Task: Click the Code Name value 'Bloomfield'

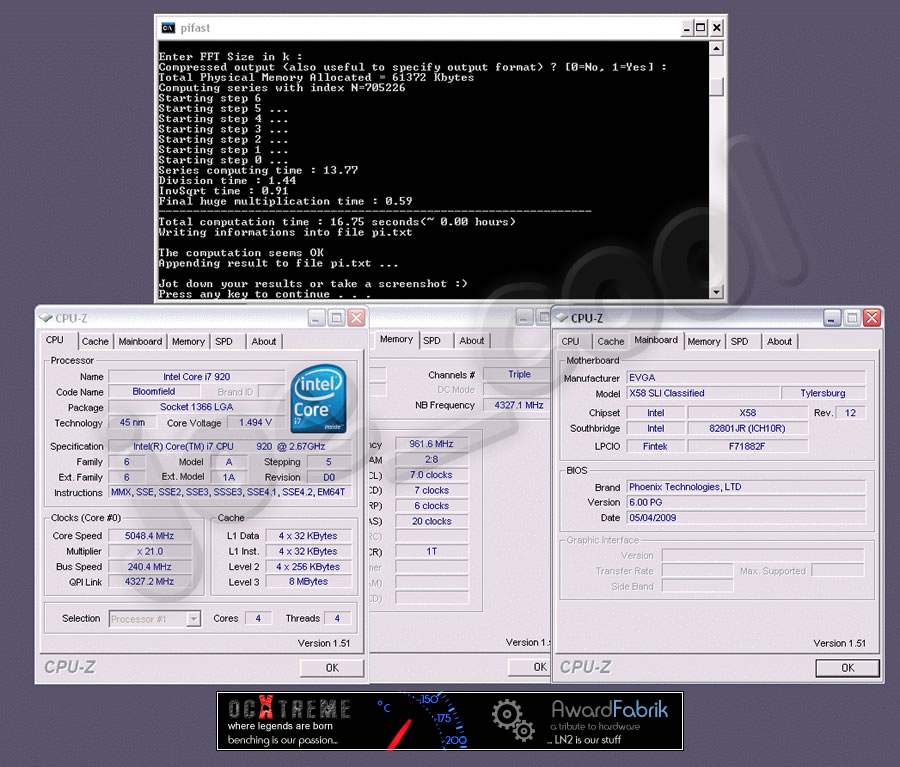Action: [154, 392]
